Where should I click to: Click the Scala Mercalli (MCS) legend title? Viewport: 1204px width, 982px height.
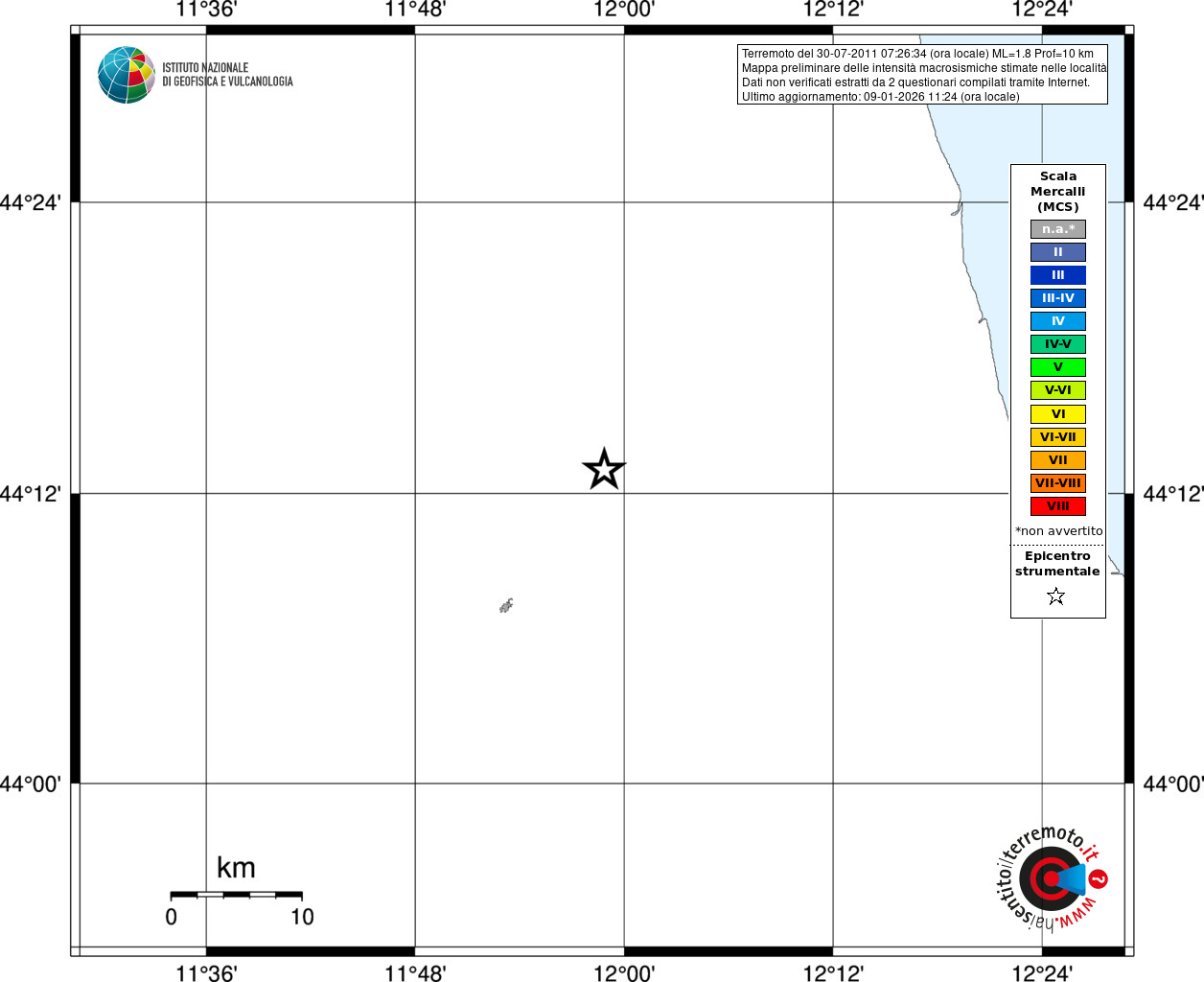tap(1058, 192)
